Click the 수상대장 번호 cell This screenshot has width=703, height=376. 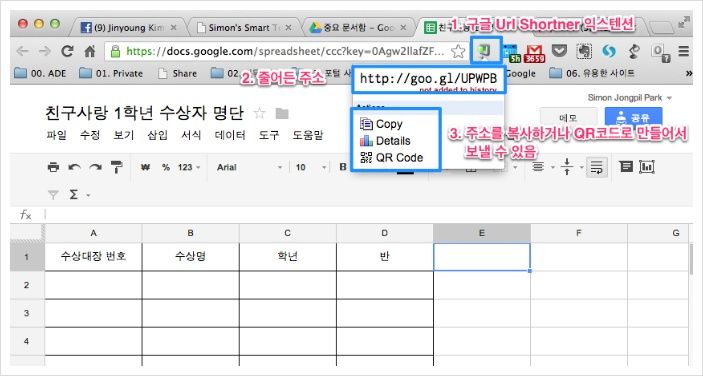tap(93, 256)
